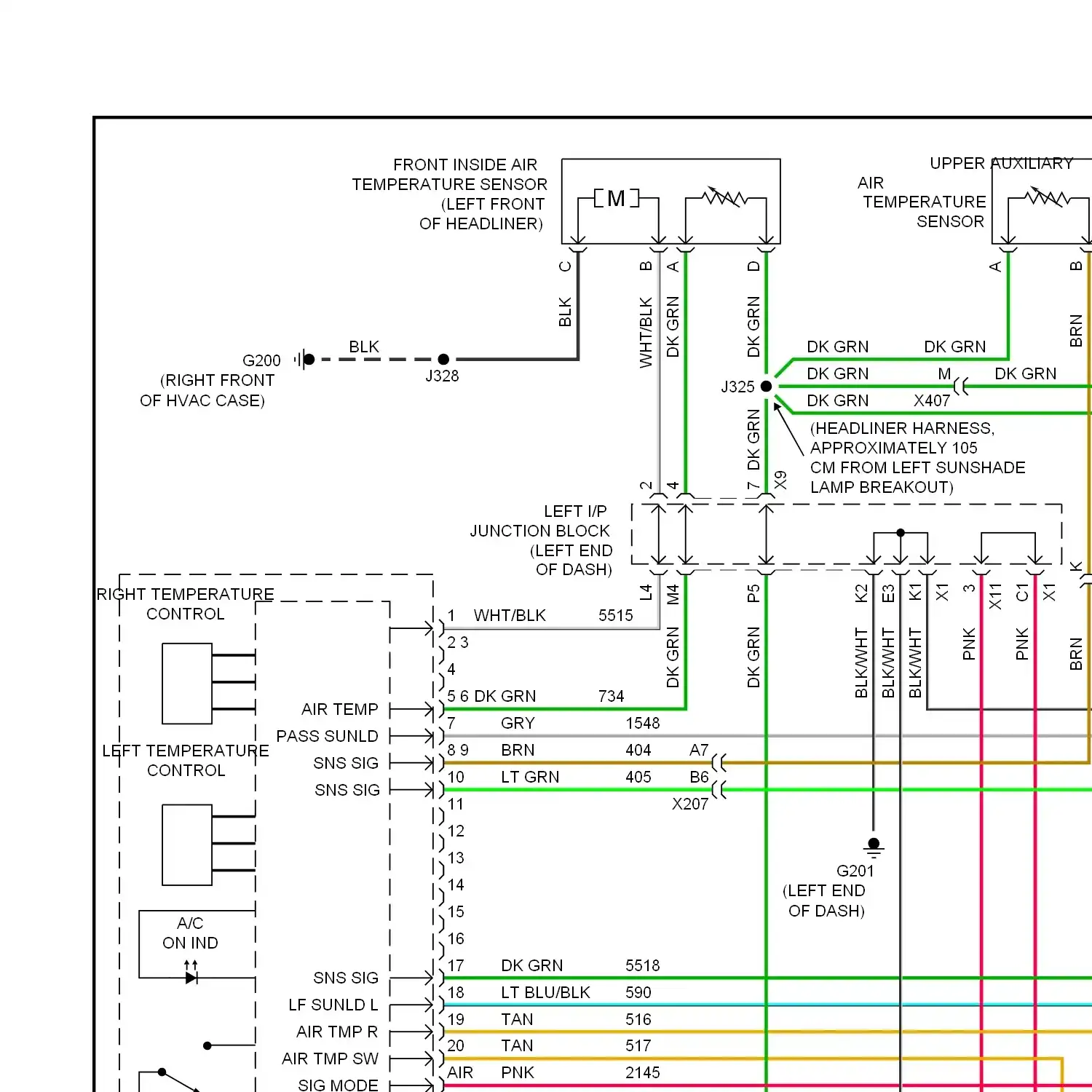Click the SIG MODE pin label
1092x1092 pixels.
point(338,1085)
